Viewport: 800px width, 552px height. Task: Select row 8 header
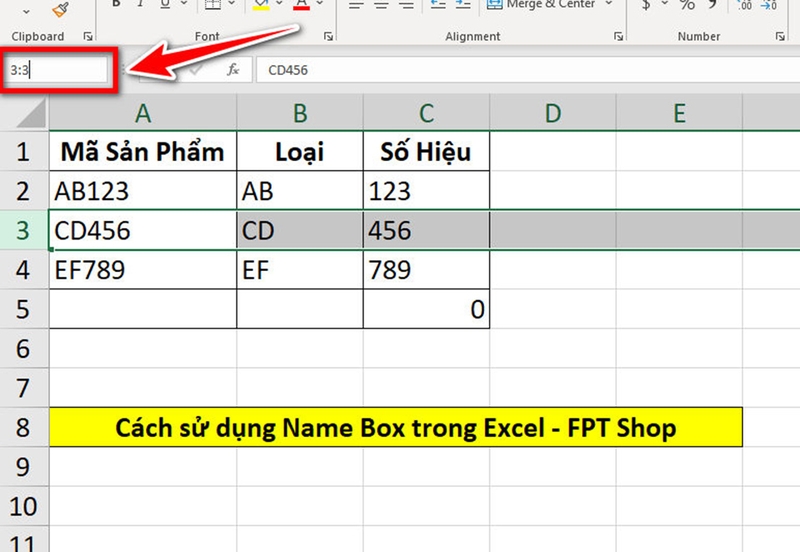pos(23,427)
